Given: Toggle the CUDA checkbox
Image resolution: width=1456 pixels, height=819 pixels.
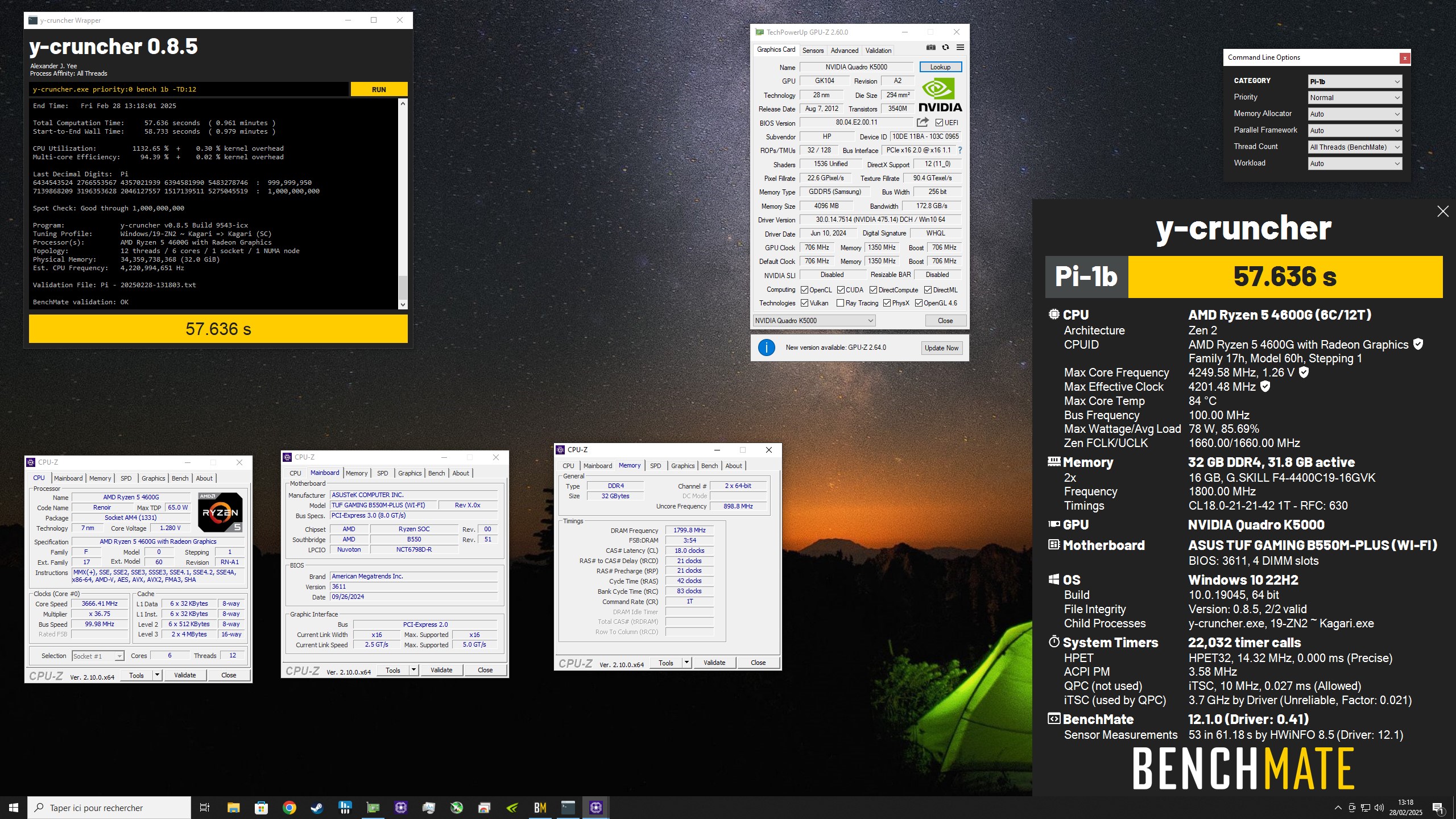Looking at the screenshot, I should click(841, 290).
